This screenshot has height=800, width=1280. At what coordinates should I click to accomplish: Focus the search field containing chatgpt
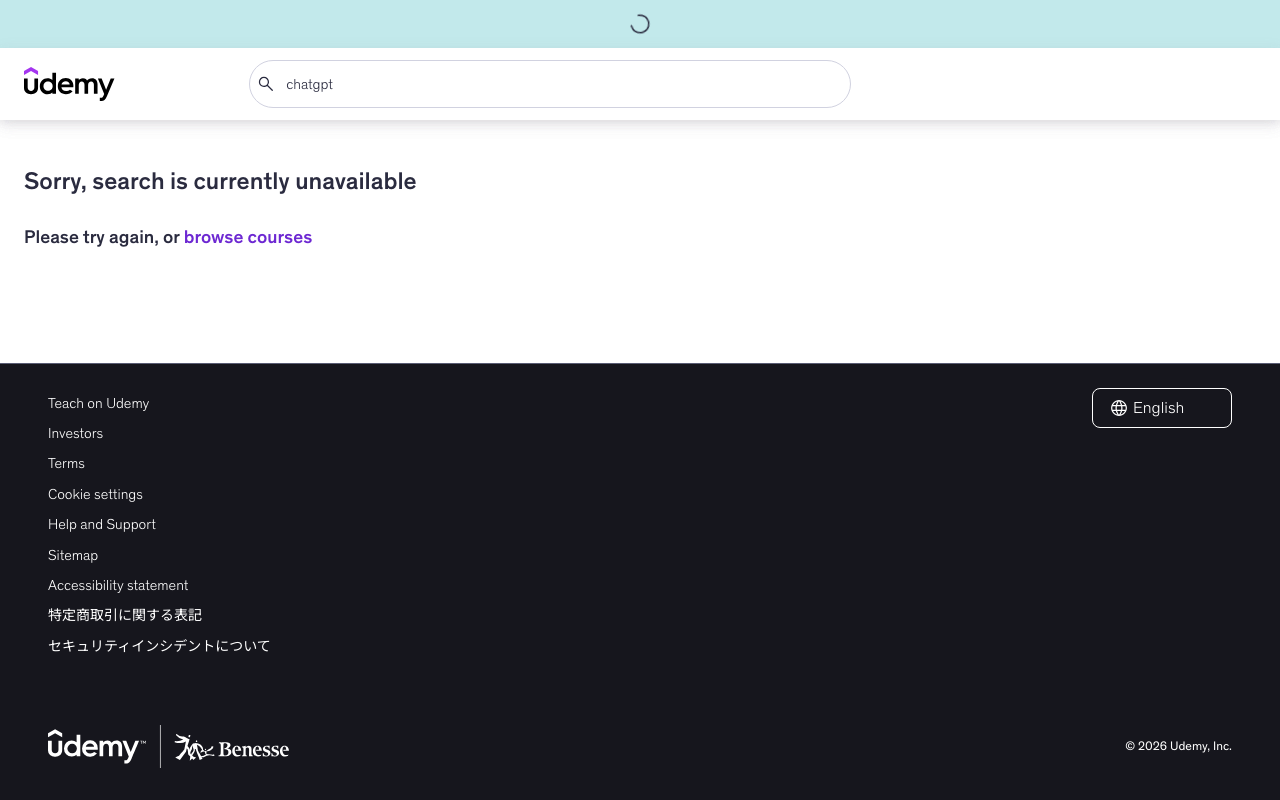(x=550, y=84)
